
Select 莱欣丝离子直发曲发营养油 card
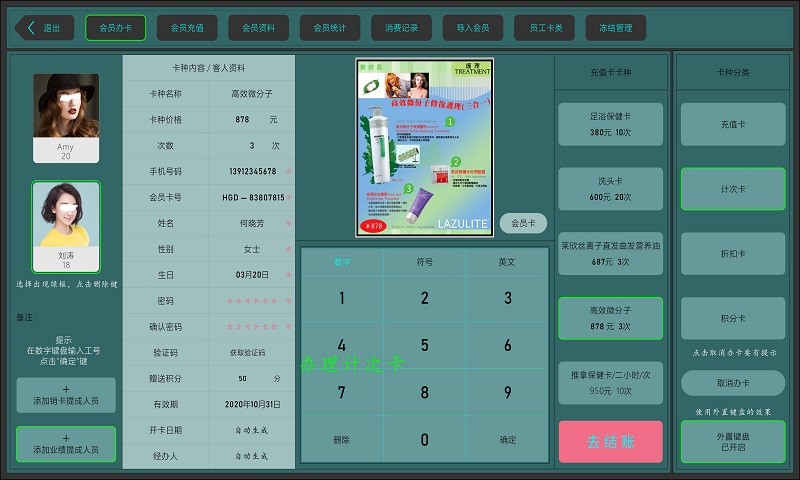coord(610,254)
